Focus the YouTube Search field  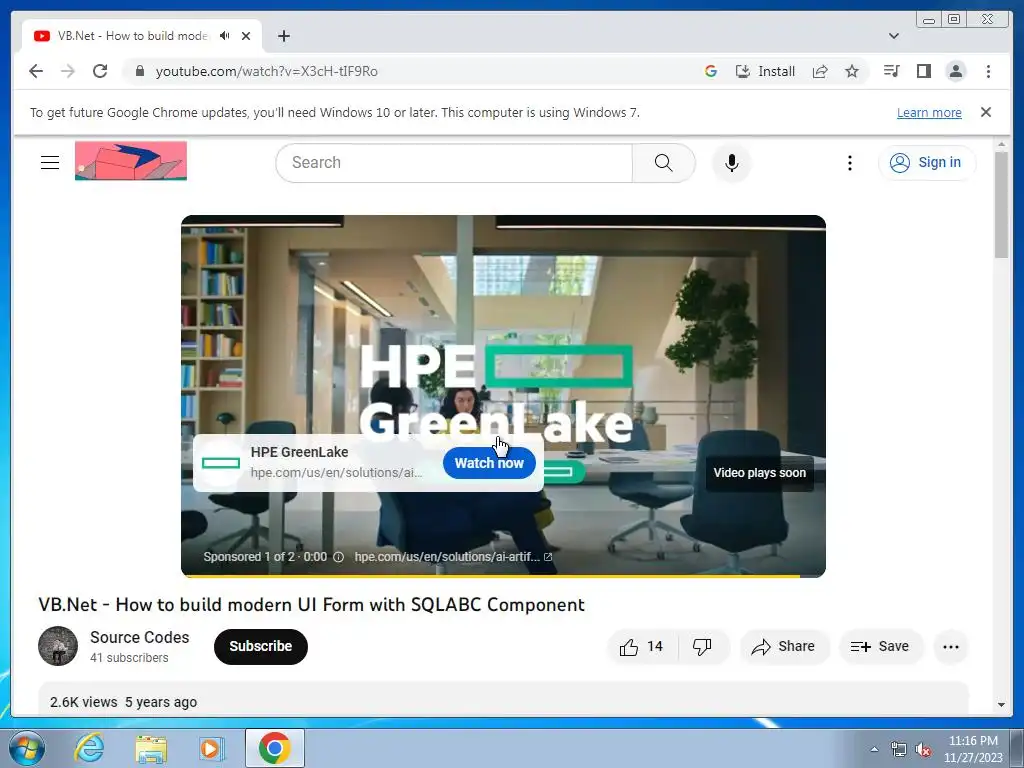[454, 163]
